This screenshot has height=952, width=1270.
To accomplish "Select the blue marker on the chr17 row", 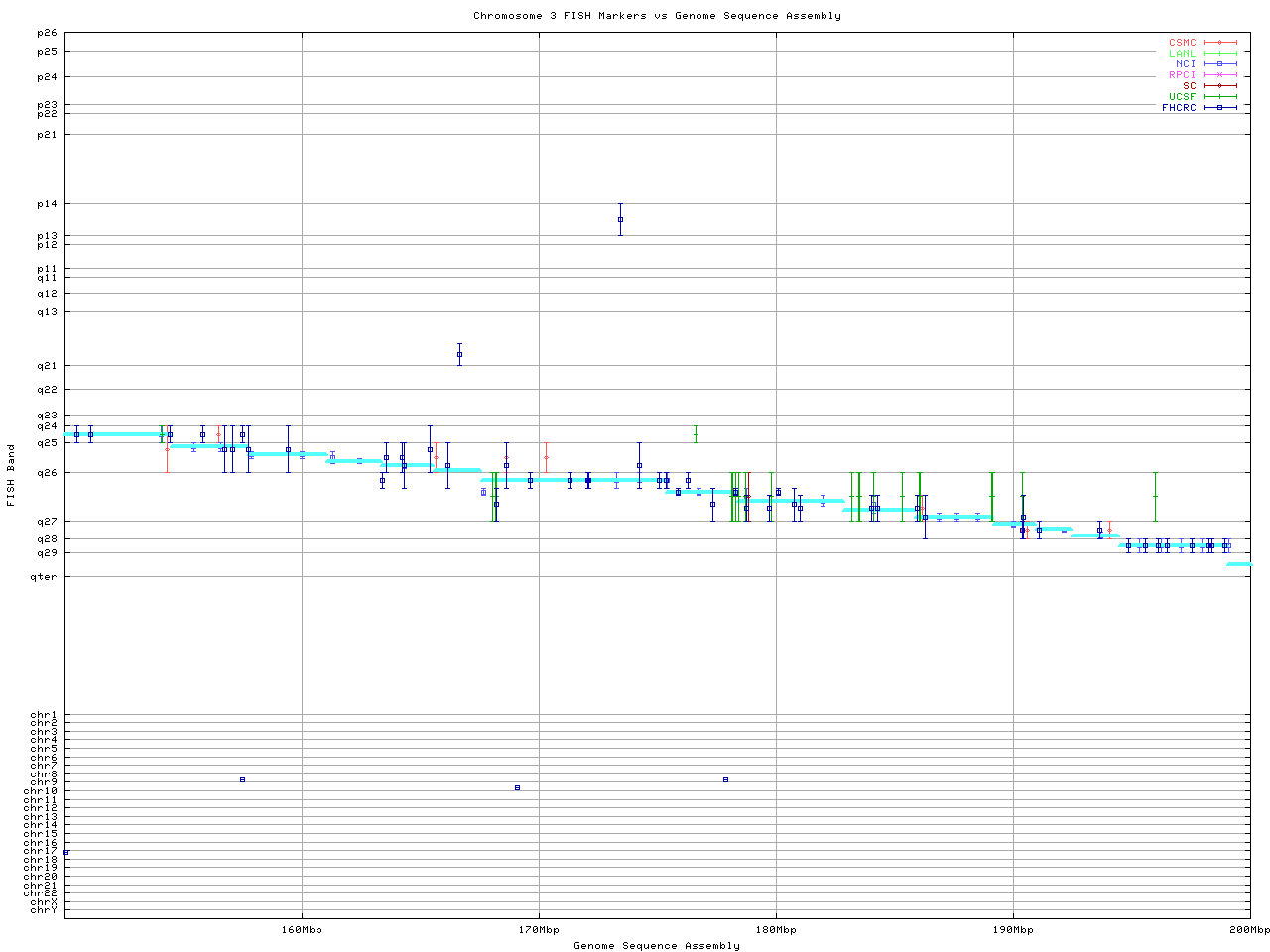I will point(66,852).
